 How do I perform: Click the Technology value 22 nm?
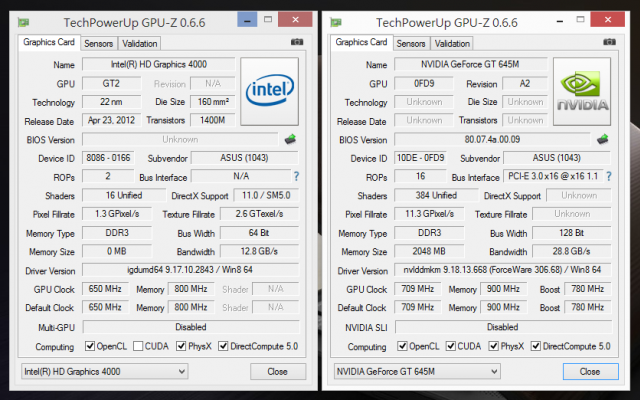[x=111, y=102]
